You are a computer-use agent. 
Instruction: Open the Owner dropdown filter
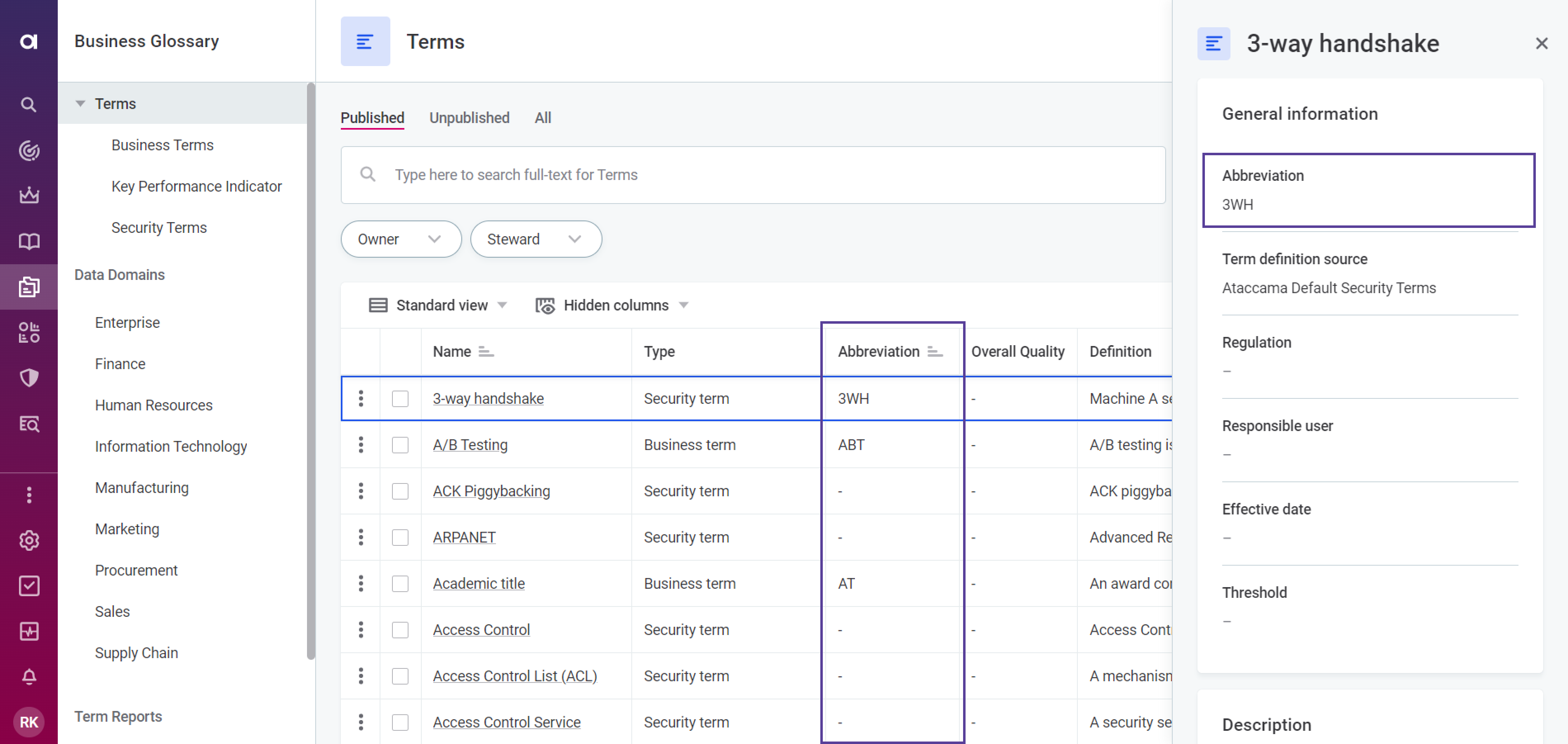point(399,239)
